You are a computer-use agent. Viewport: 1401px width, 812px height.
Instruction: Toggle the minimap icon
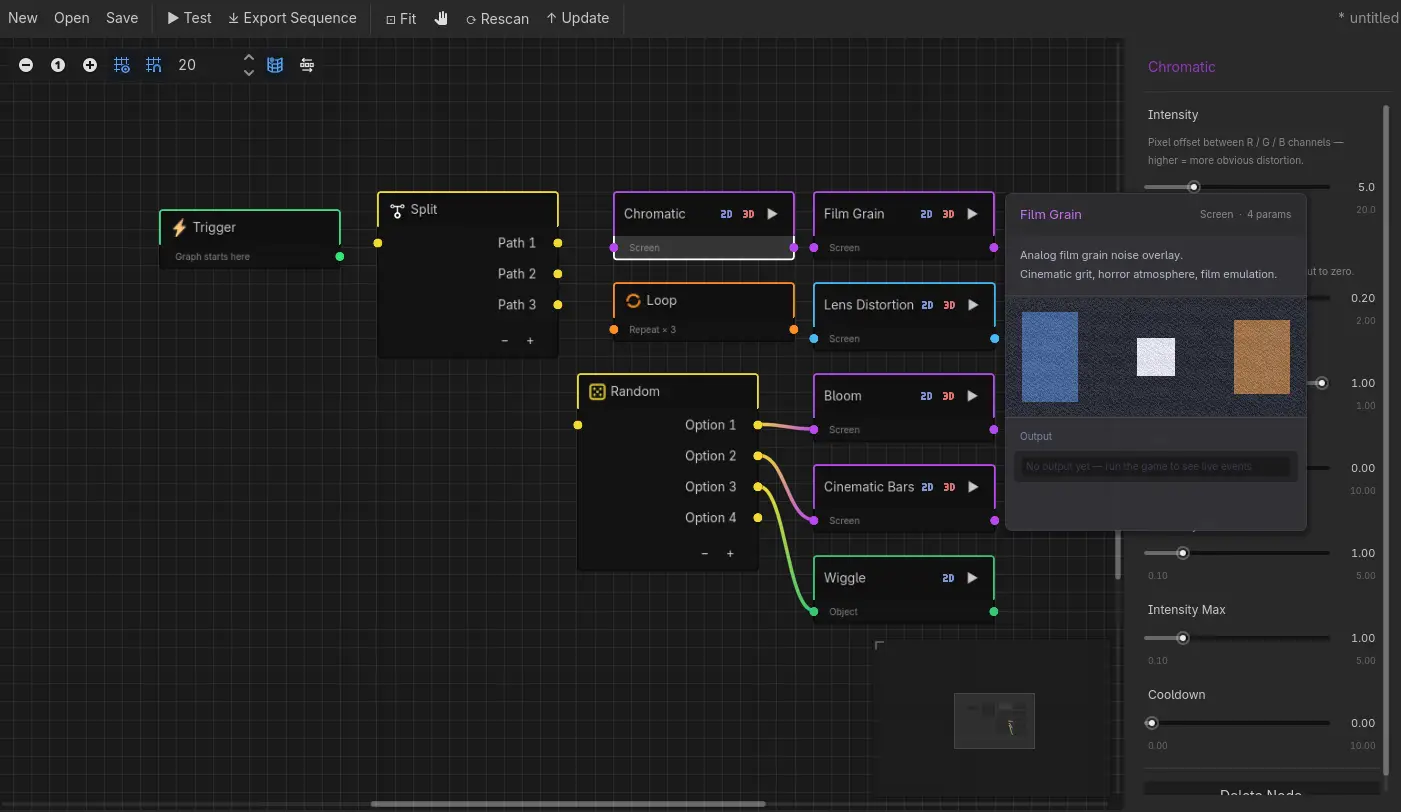[x=275, y=65]
